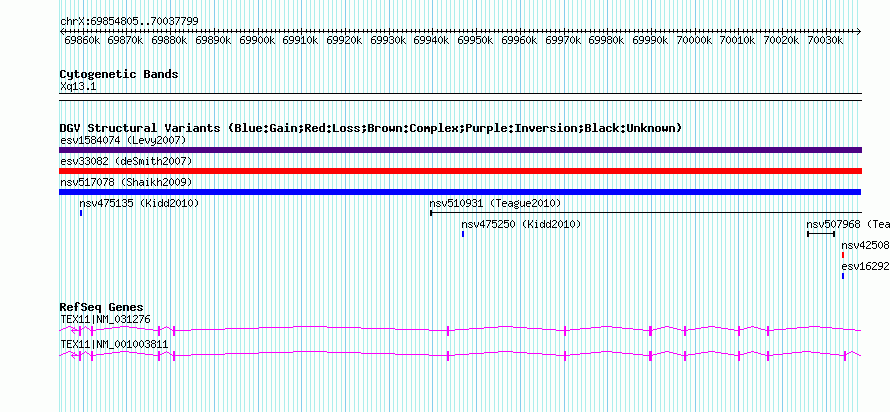Viewport: 890px width, 412px height.
Task: Open the esv1584074 (Levy2007) variant label
Action: [123, 140]
